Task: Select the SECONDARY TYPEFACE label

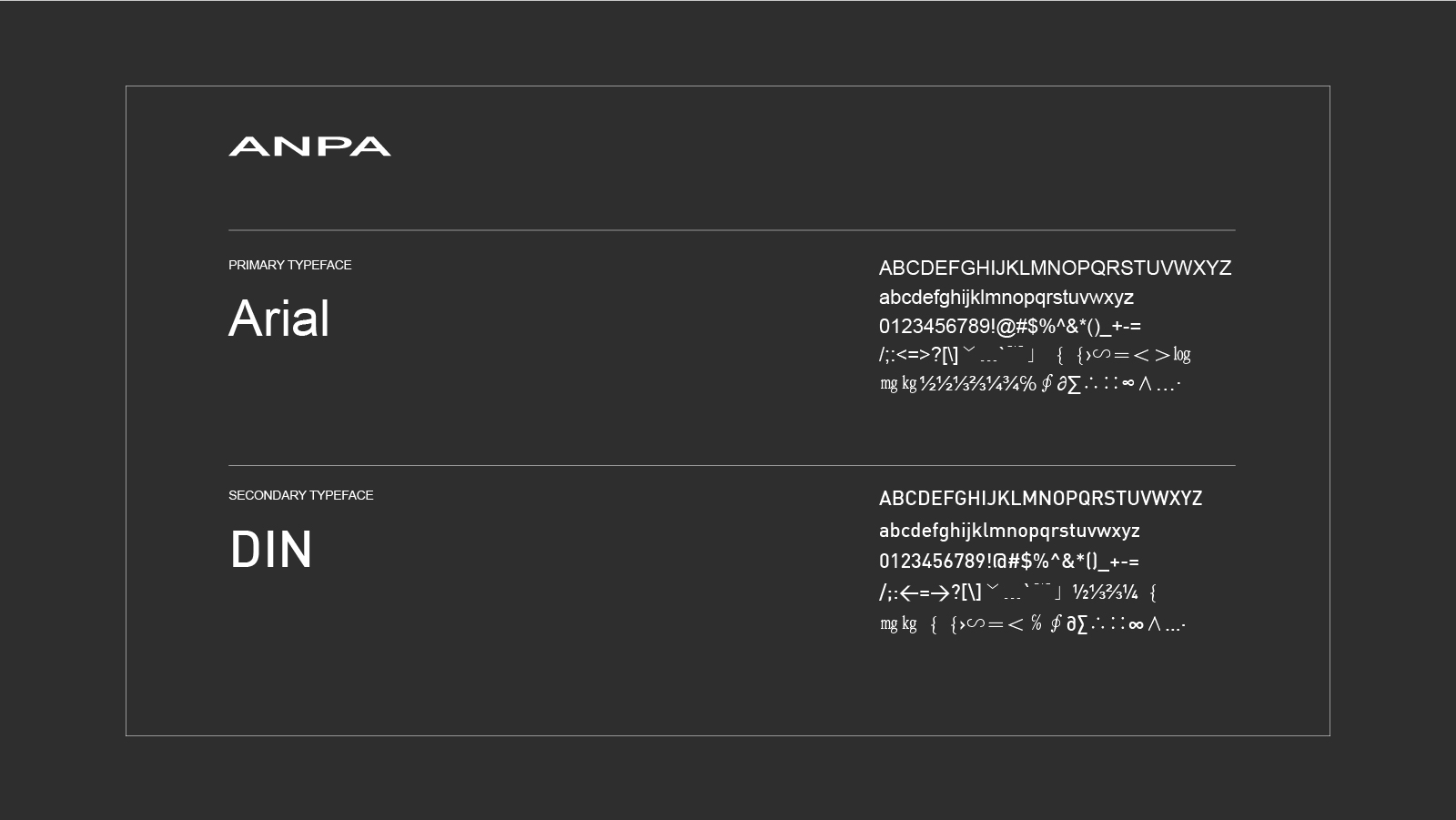Action: pyautogui.click(x=300, y=495)
